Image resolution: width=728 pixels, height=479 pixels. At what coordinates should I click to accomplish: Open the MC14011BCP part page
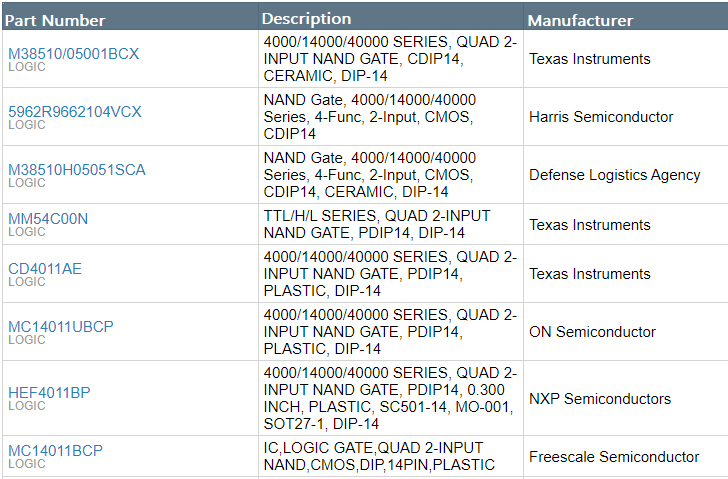pyautogui.click(x=55, y=451)
